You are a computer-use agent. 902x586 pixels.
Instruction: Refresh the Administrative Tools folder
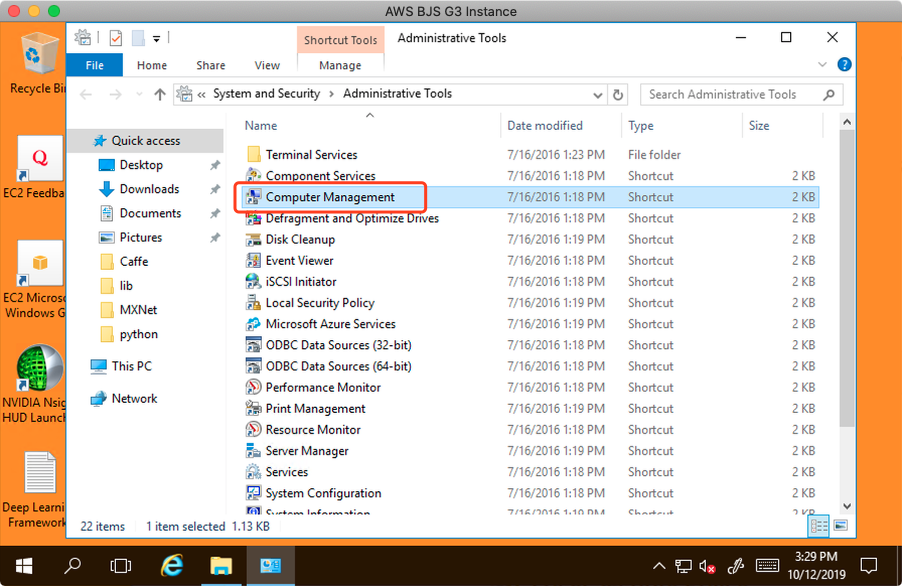[618, 95]
